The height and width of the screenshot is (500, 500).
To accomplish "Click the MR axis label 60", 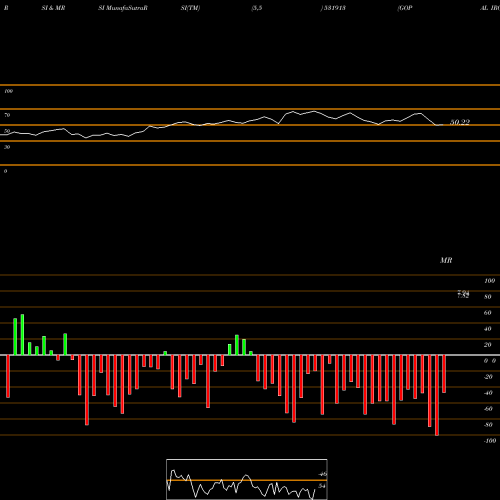I will [488, 313].
